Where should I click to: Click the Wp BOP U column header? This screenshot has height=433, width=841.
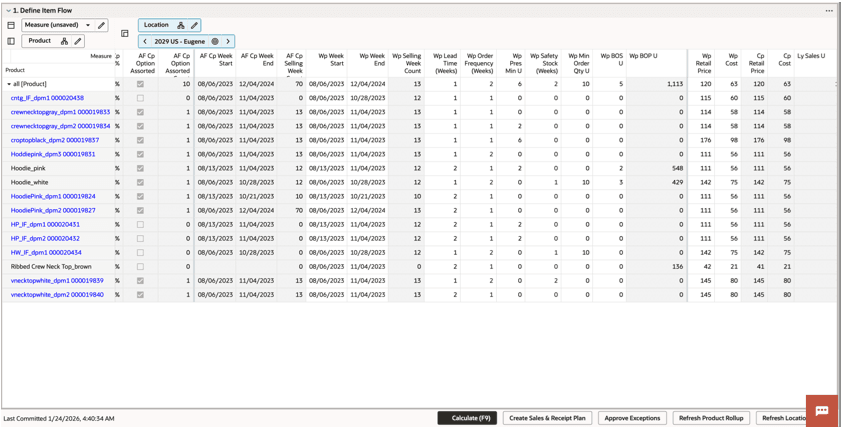656,63
